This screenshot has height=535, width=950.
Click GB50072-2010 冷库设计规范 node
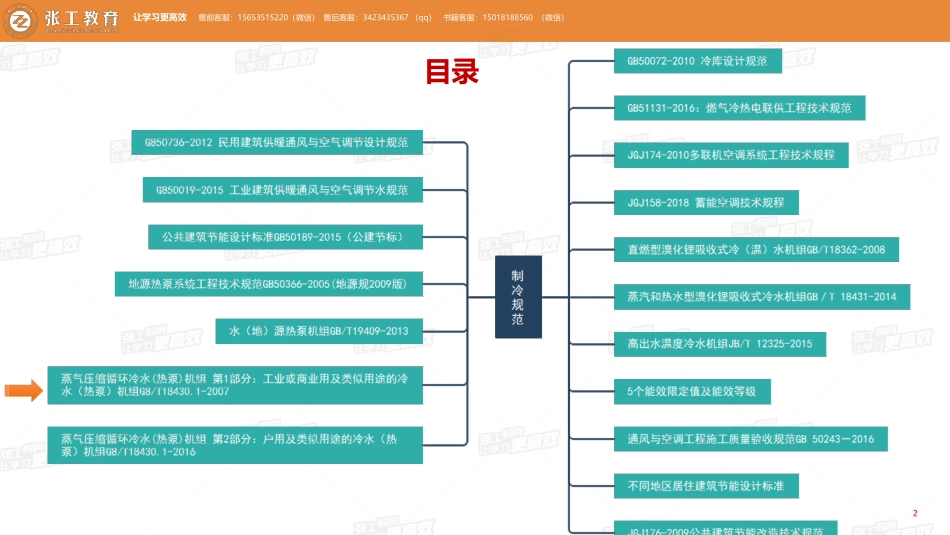coord(697,61)
